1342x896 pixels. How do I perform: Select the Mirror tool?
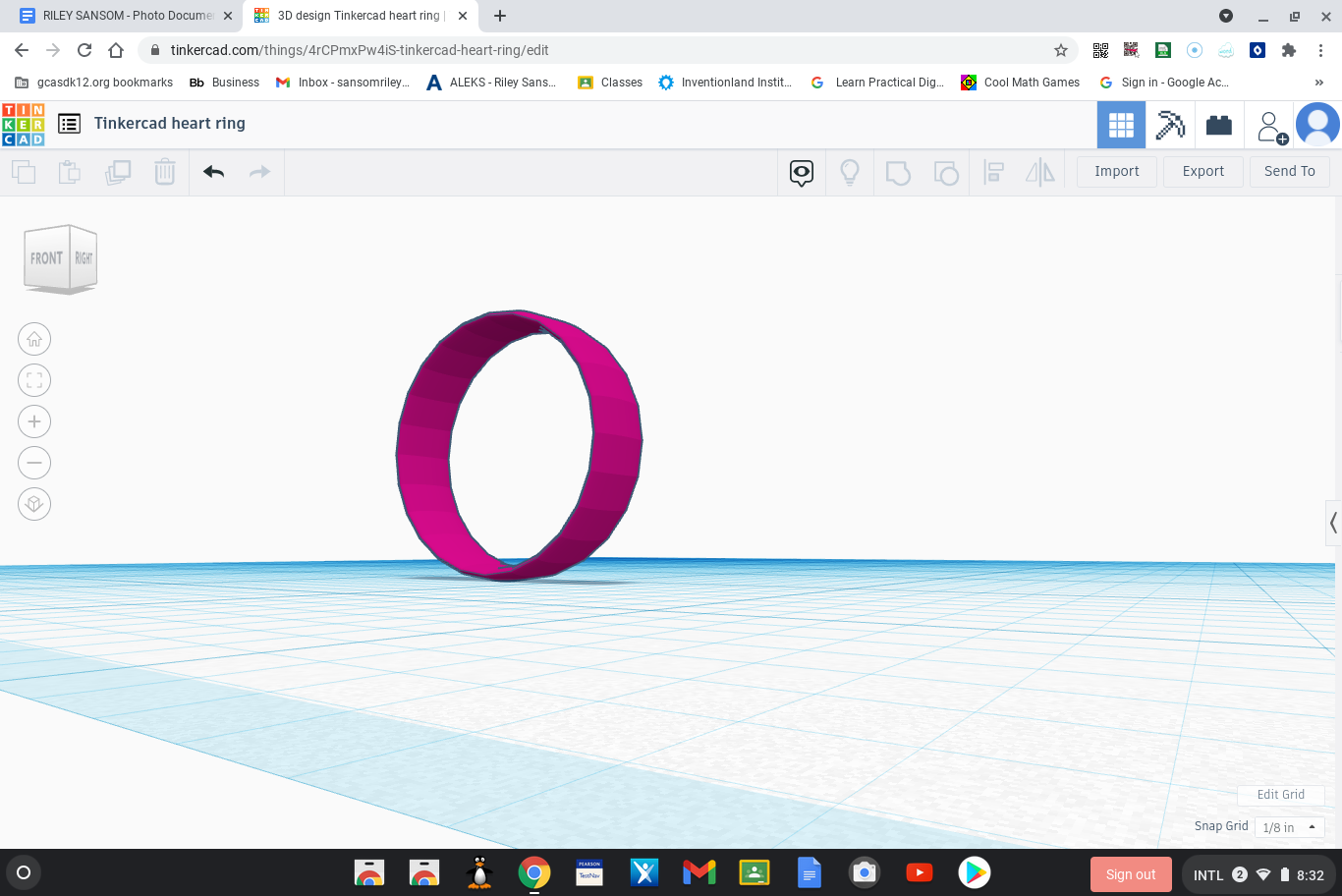tap(1038, 172)
